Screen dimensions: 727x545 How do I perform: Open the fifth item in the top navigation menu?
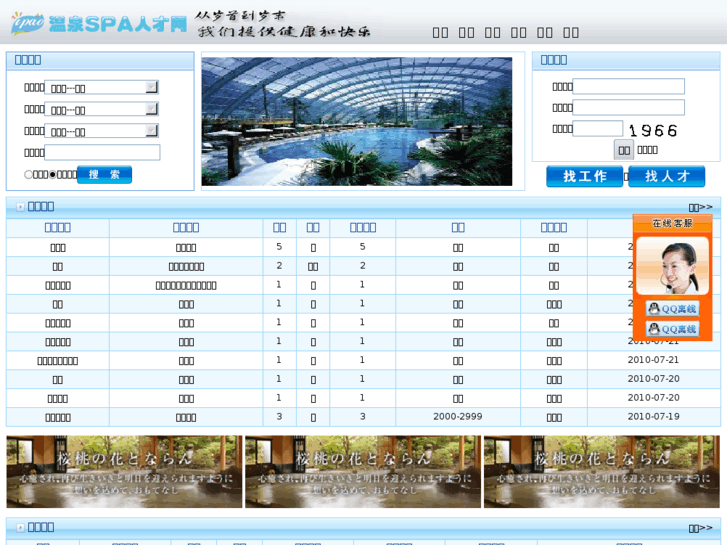pos(545,32)
